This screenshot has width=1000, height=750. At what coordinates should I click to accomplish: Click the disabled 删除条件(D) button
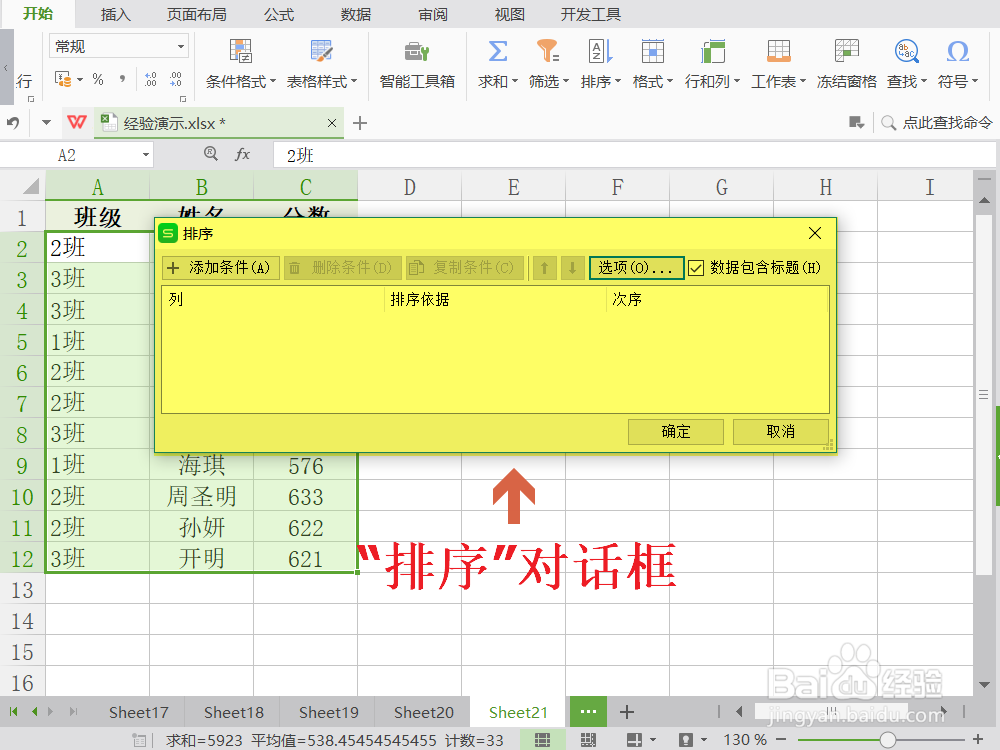tap(342, 268)
